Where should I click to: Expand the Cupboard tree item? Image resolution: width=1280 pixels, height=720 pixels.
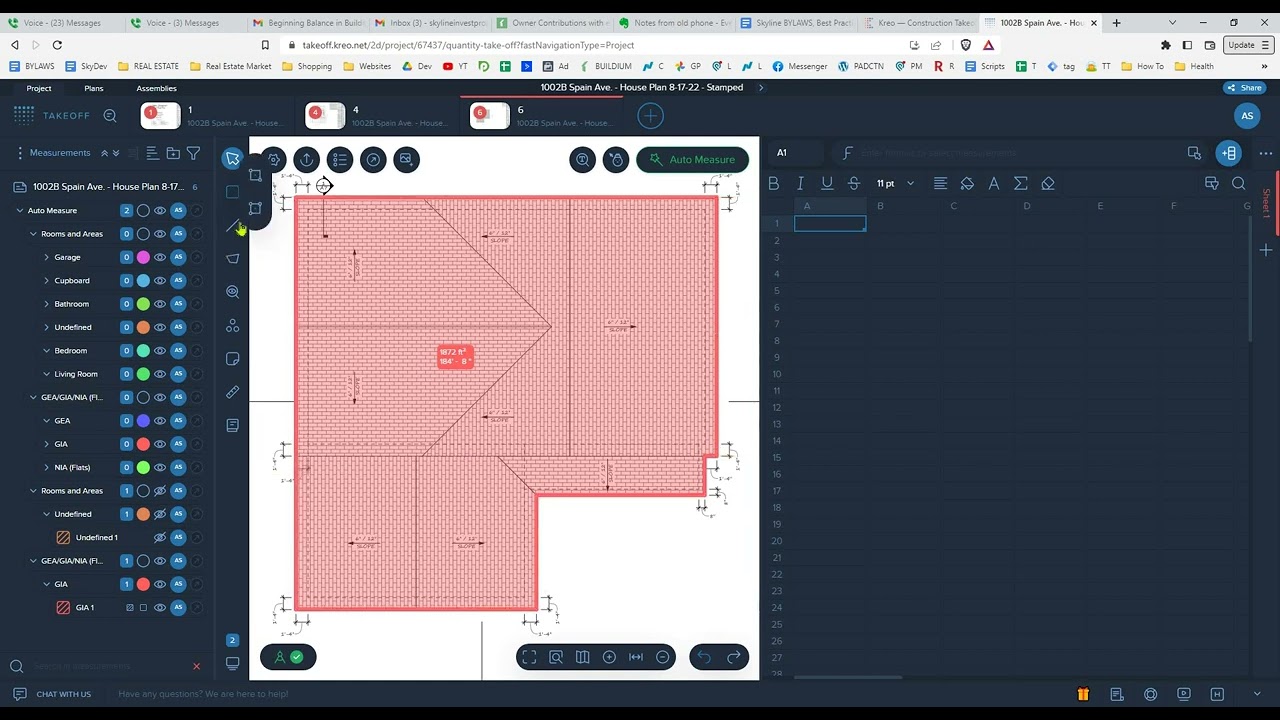[46, 281]
